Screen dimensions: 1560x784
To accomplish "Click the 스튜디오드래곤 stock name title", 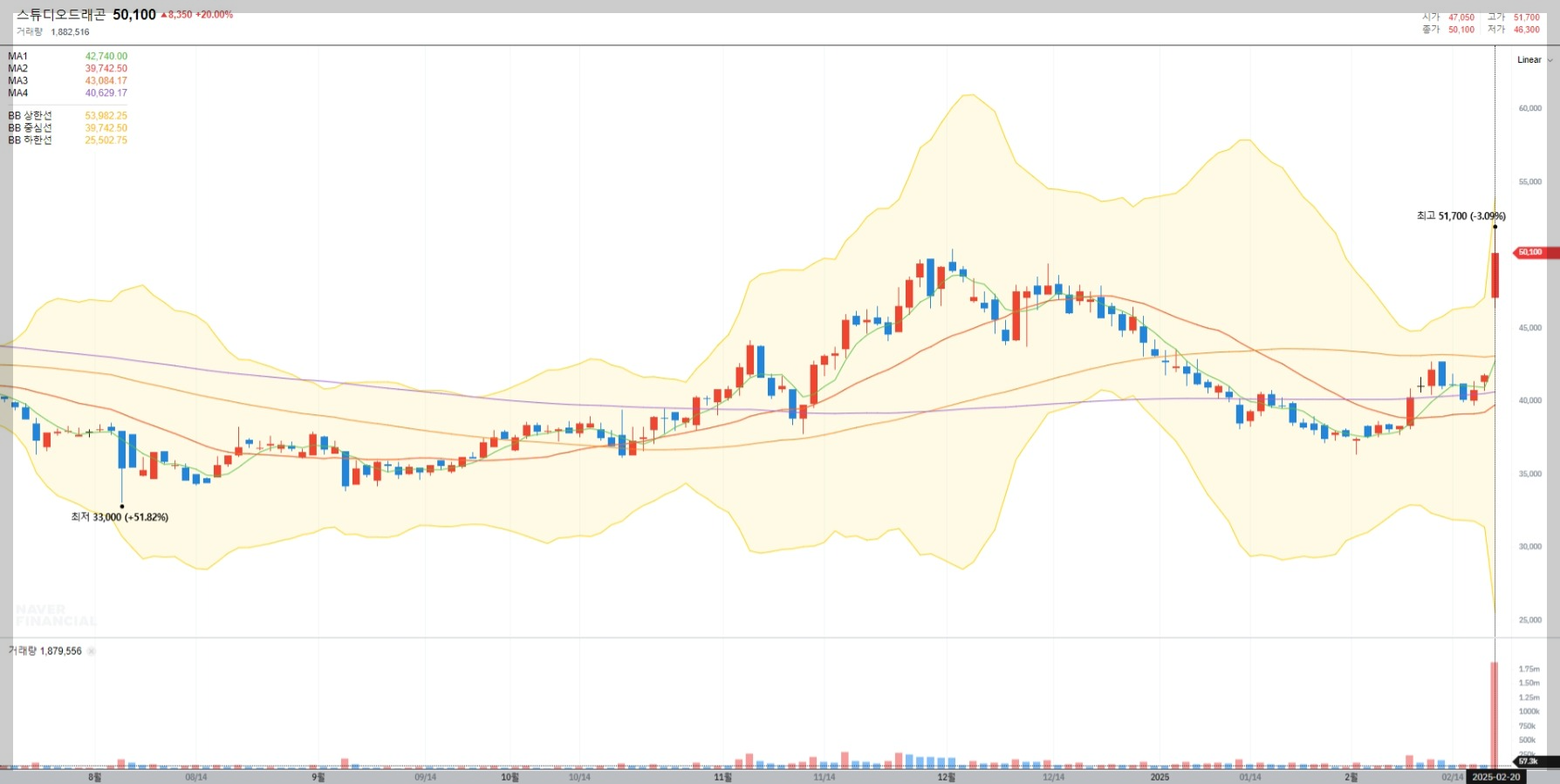I will [x=61, y=15].
